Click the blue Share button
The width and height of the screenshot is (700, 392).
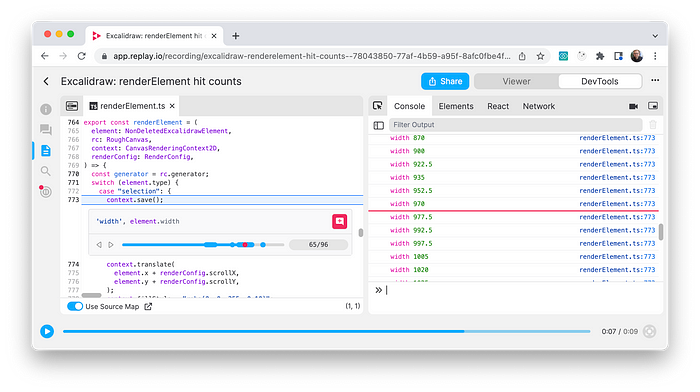tap(445, 81)
